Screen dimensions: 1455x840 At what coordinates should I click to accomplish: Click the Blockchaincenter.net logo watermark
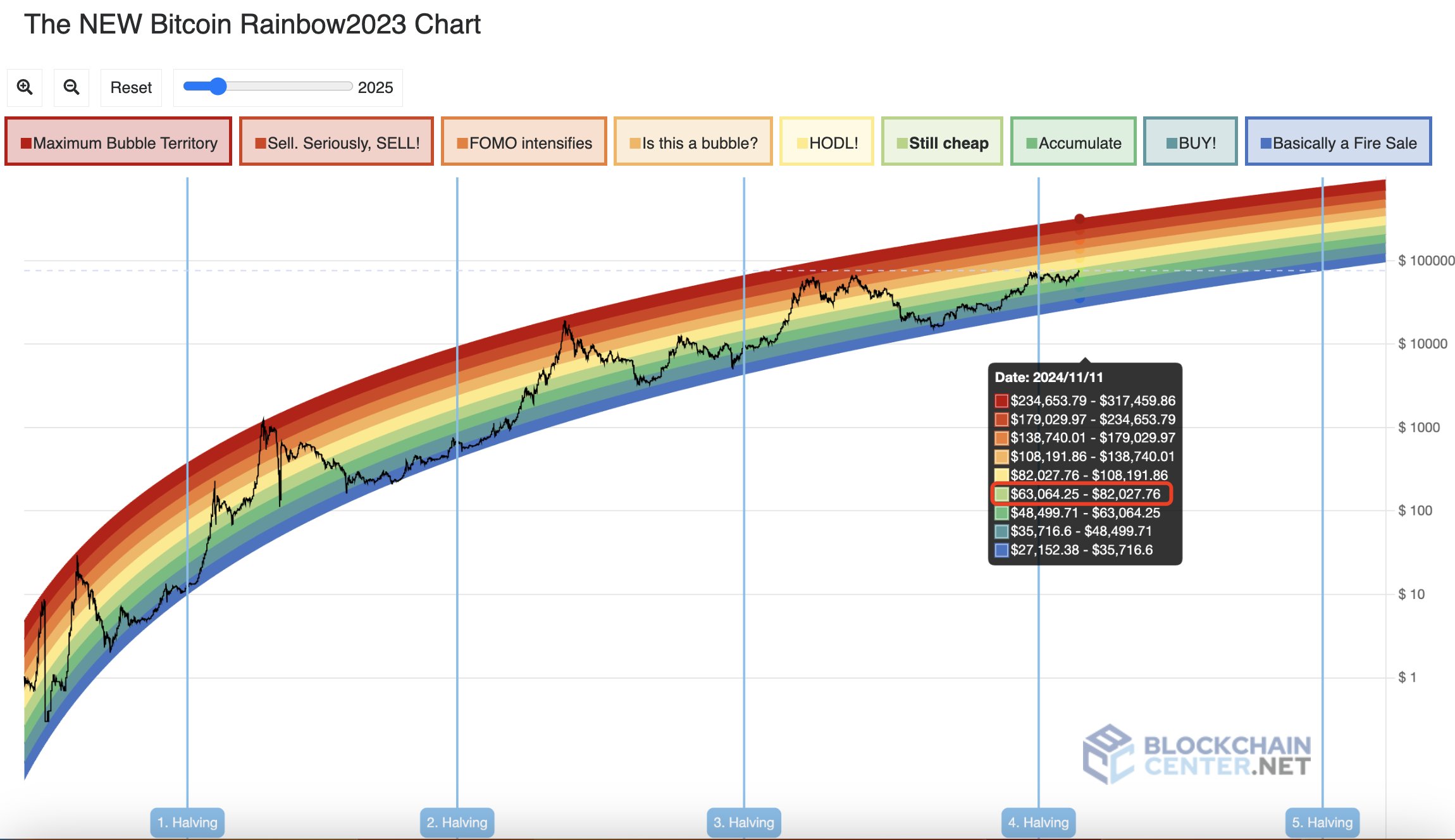pyautogui.click(x=1196, y=755)
